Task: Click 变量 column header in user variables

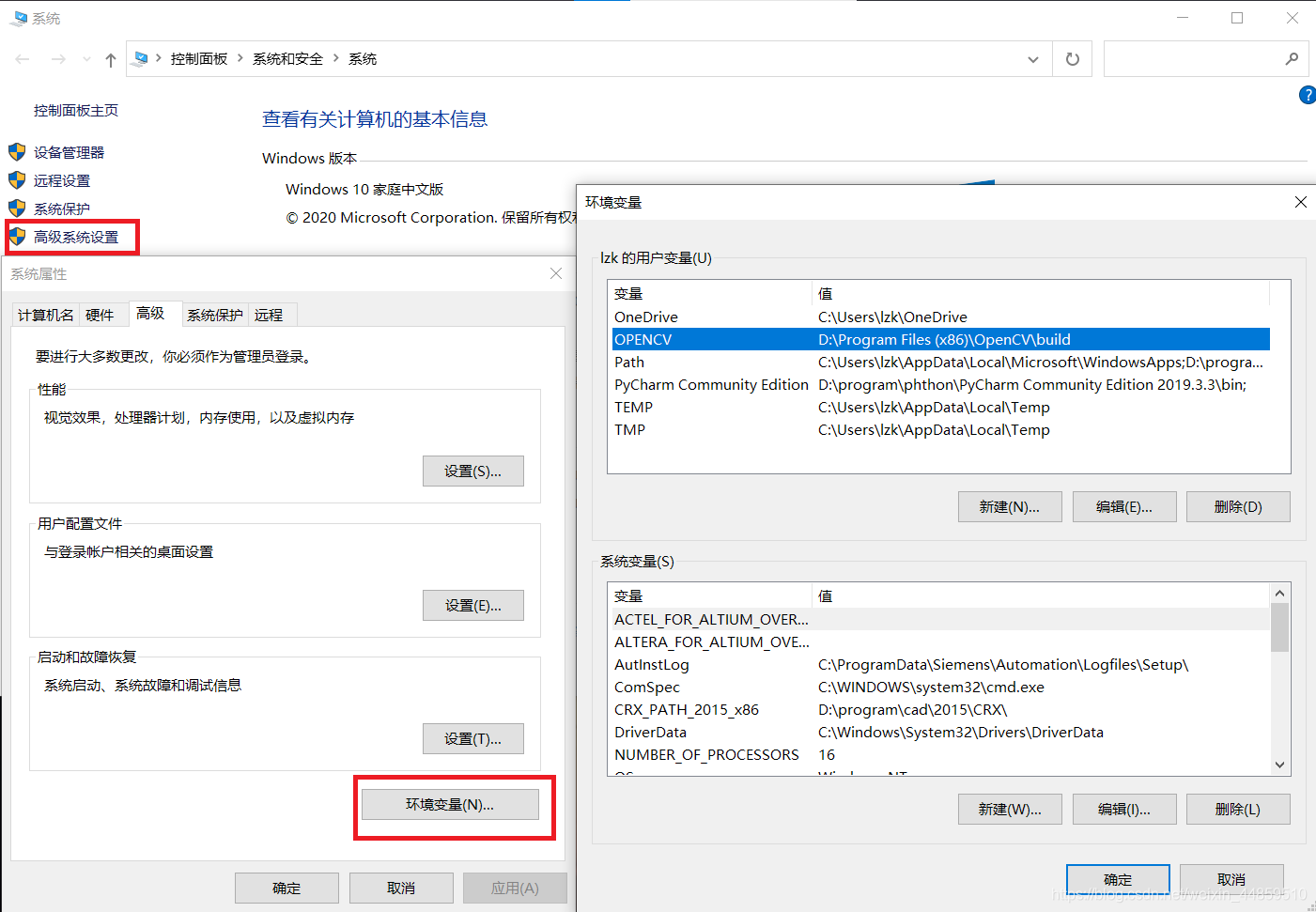Action: [710, 294]
